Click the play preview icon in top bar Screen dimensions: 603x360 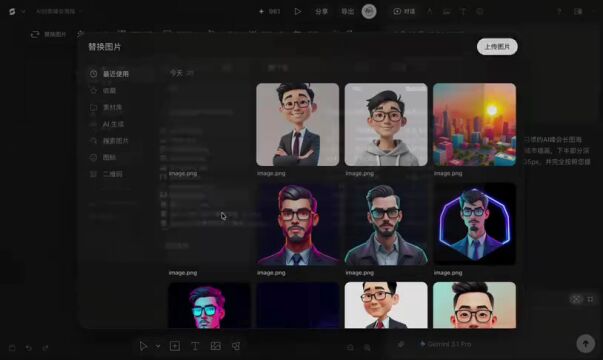tap(298, 12)
